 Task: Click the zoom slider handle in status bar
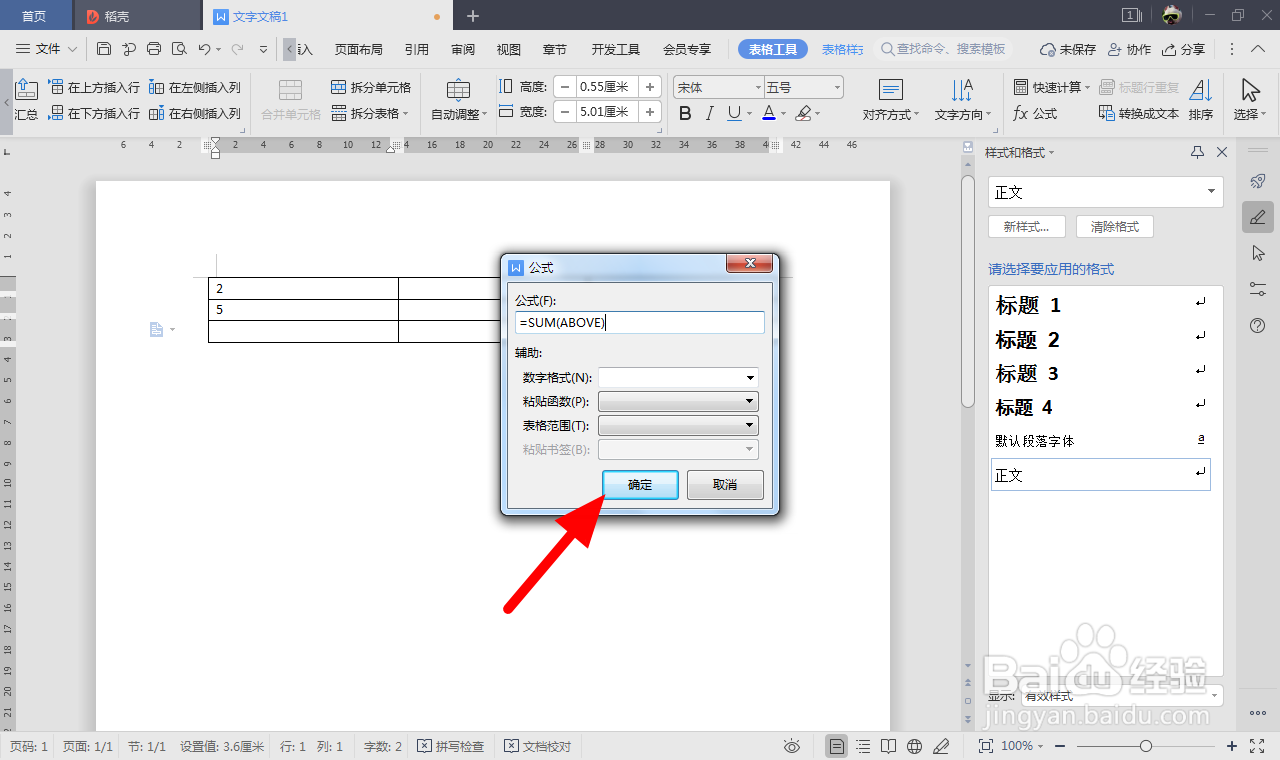1146,746
